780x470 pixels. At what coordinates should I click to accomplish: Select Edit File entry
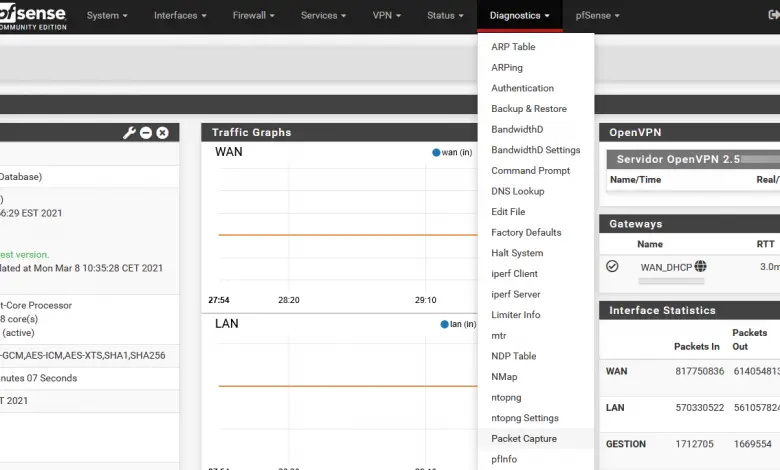point(536,212)
